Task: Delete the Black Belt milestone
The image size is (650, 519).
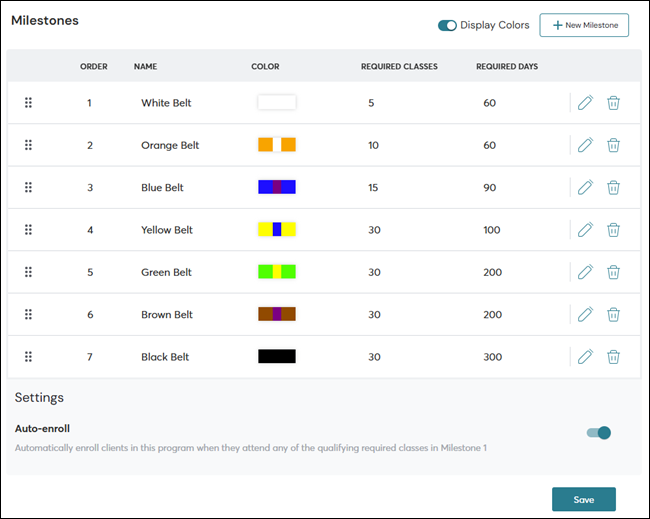Action: (614, 357)
